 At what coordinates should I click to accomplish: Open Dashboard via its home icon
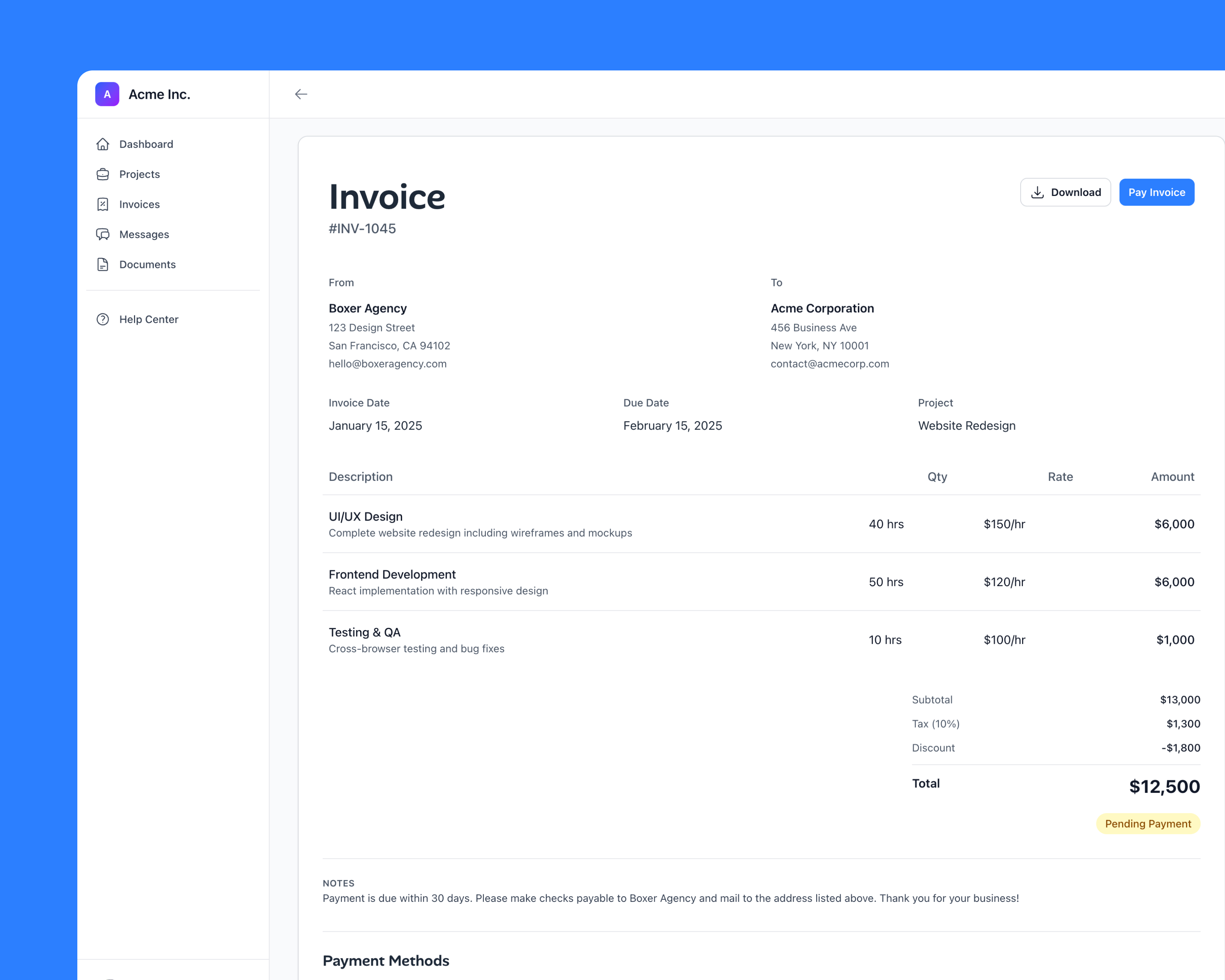tap(103, 144)
